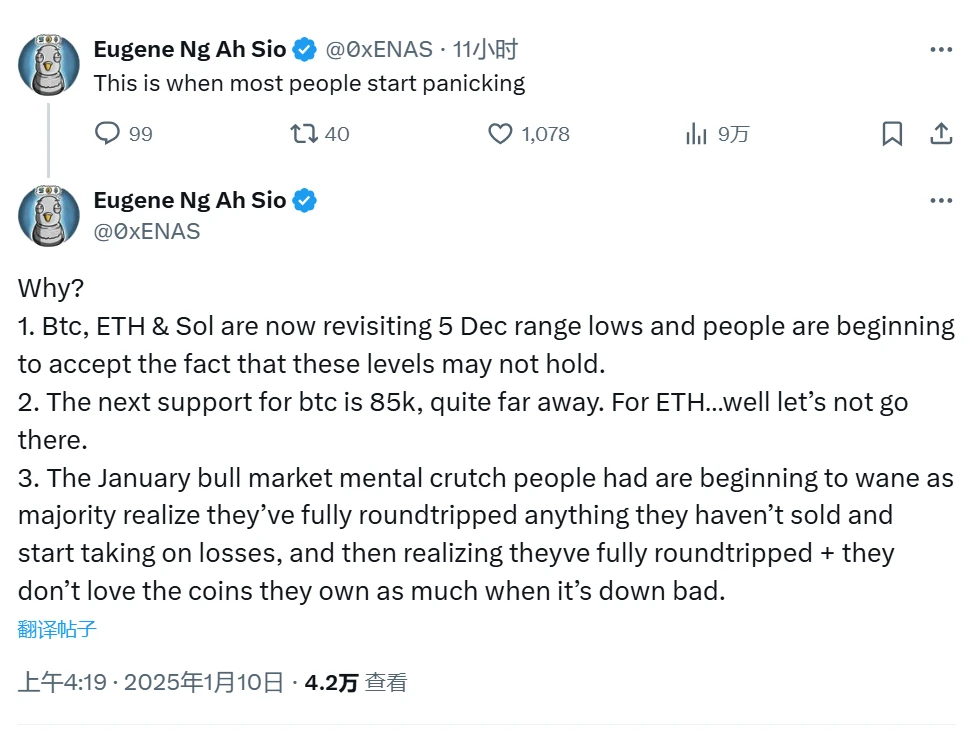Image resolution: width=976 pixels, height=730 pixels.
Task: Open @0xENAS handle on first tweet
Action: tap(380, 49)
